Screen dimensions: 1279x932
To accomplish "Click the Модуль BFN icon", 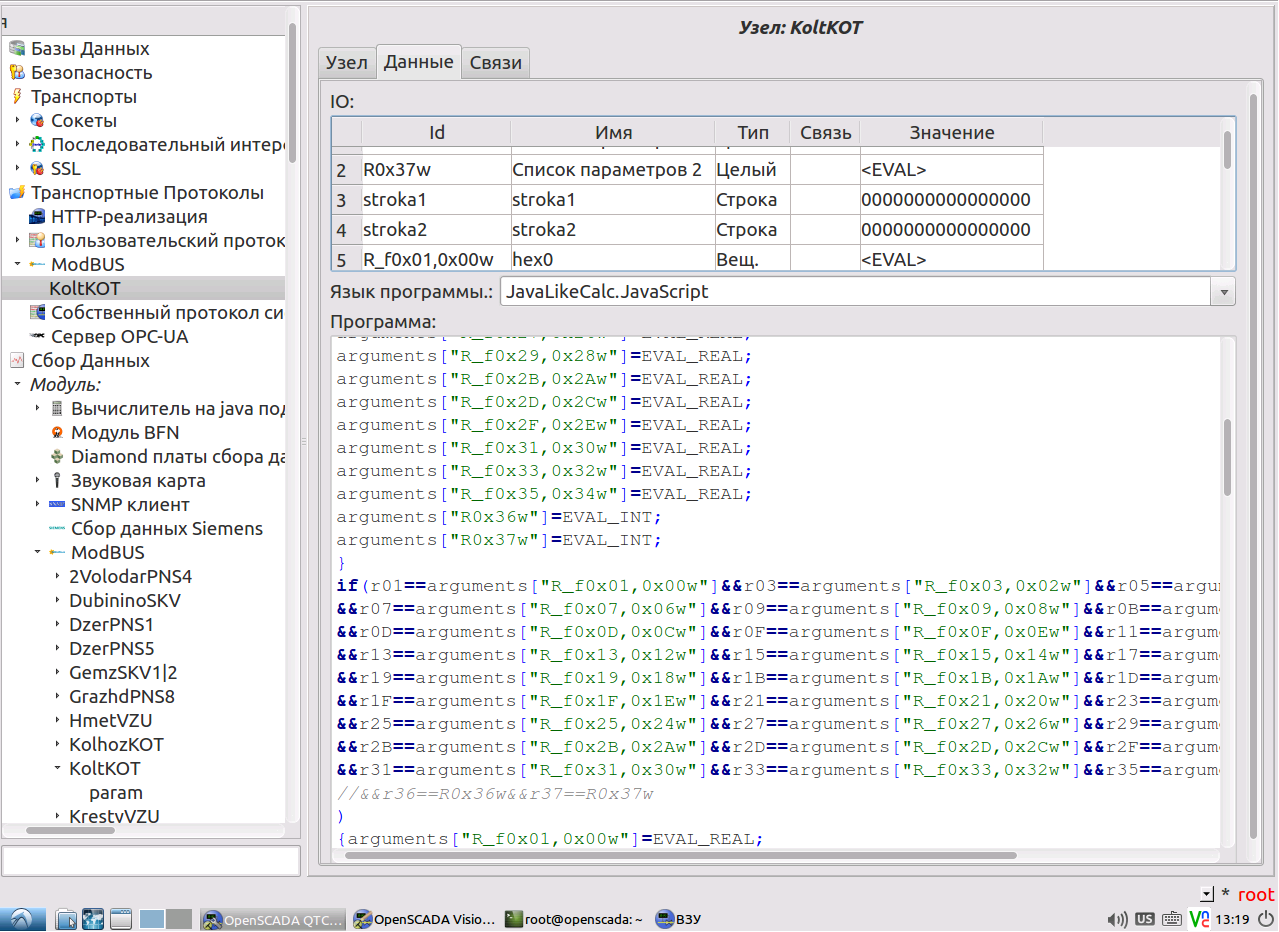I will (57, 433).
